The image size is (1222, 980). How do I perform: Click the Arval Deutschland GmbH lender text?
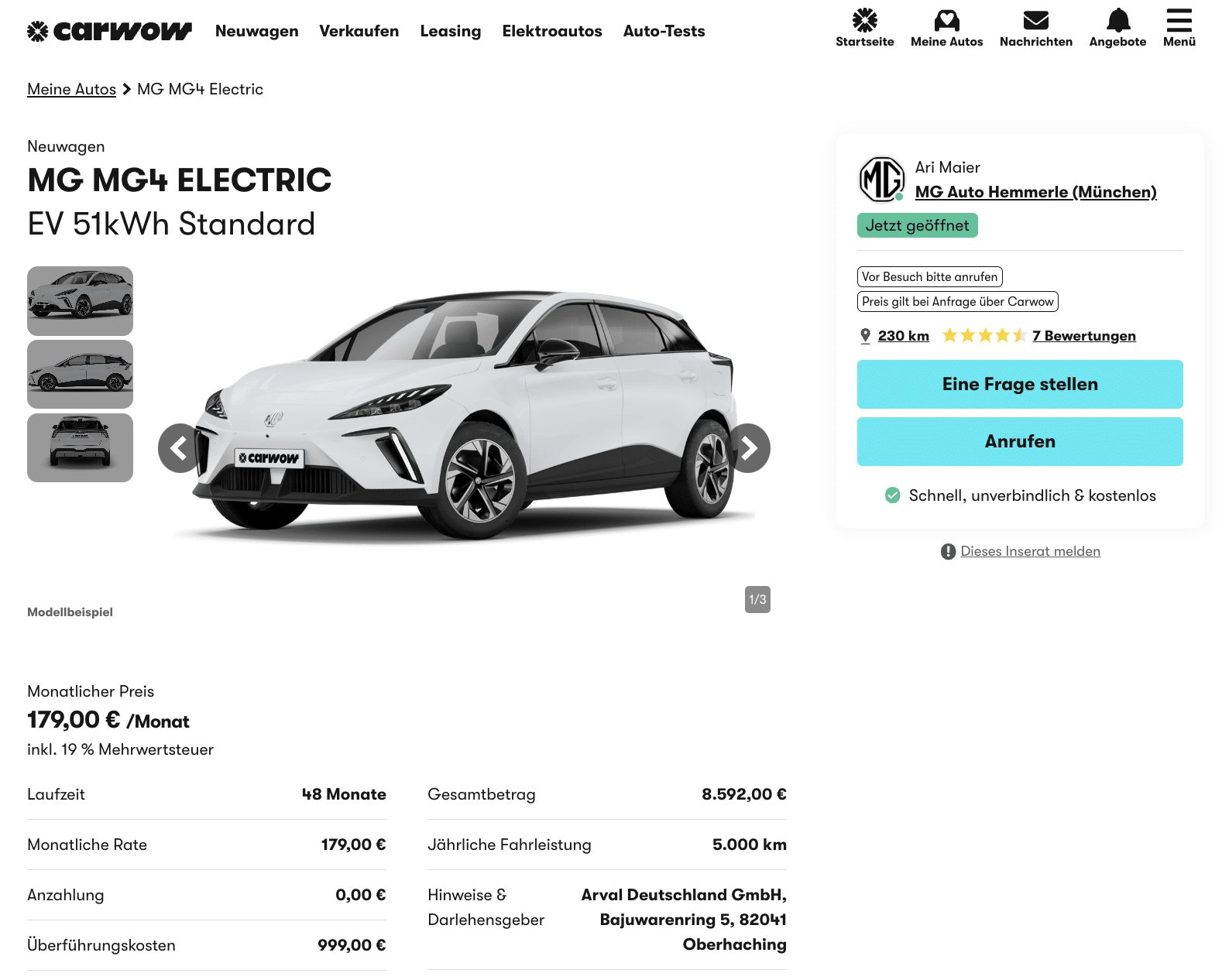click(684, 920)
